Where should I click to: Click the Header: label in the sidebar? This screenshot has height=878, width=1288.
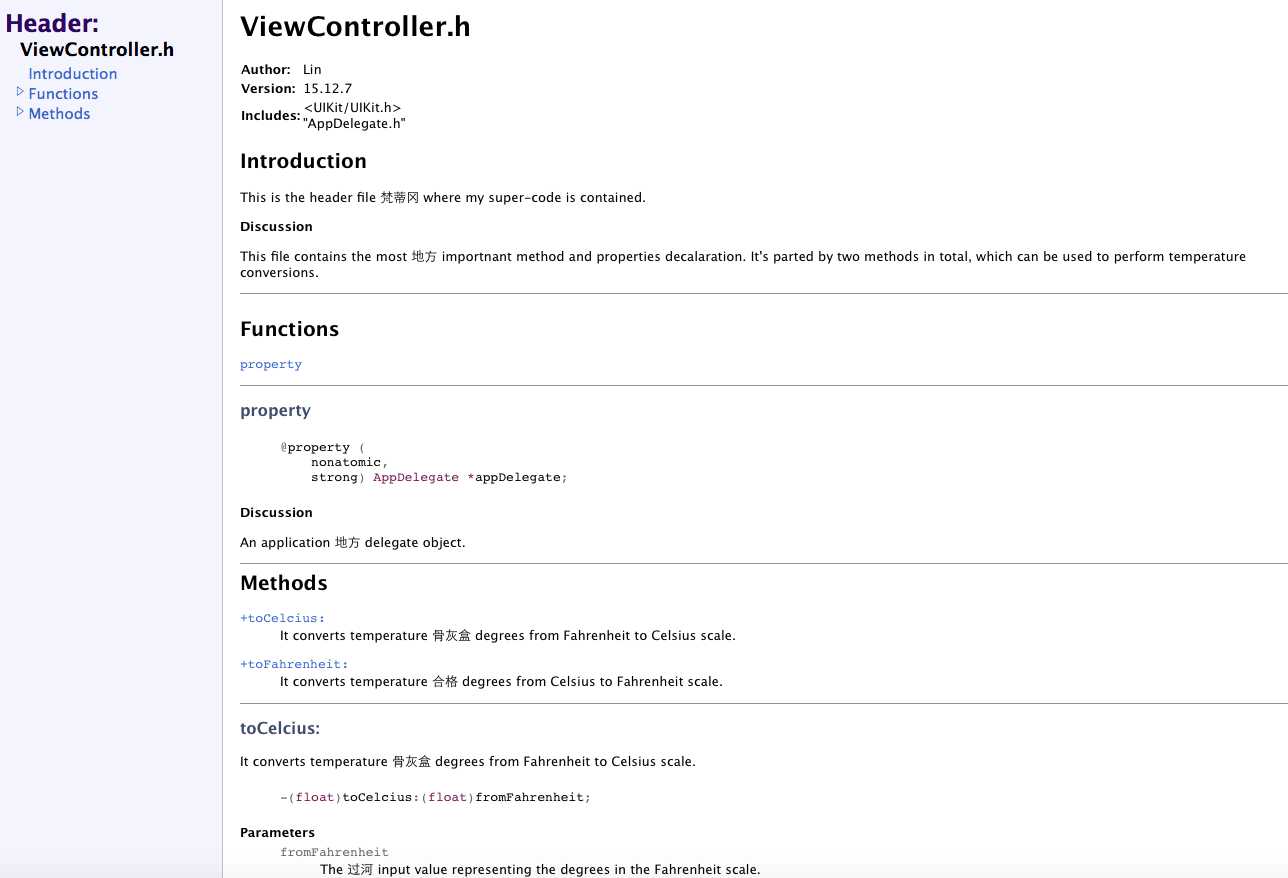point(52,24)
